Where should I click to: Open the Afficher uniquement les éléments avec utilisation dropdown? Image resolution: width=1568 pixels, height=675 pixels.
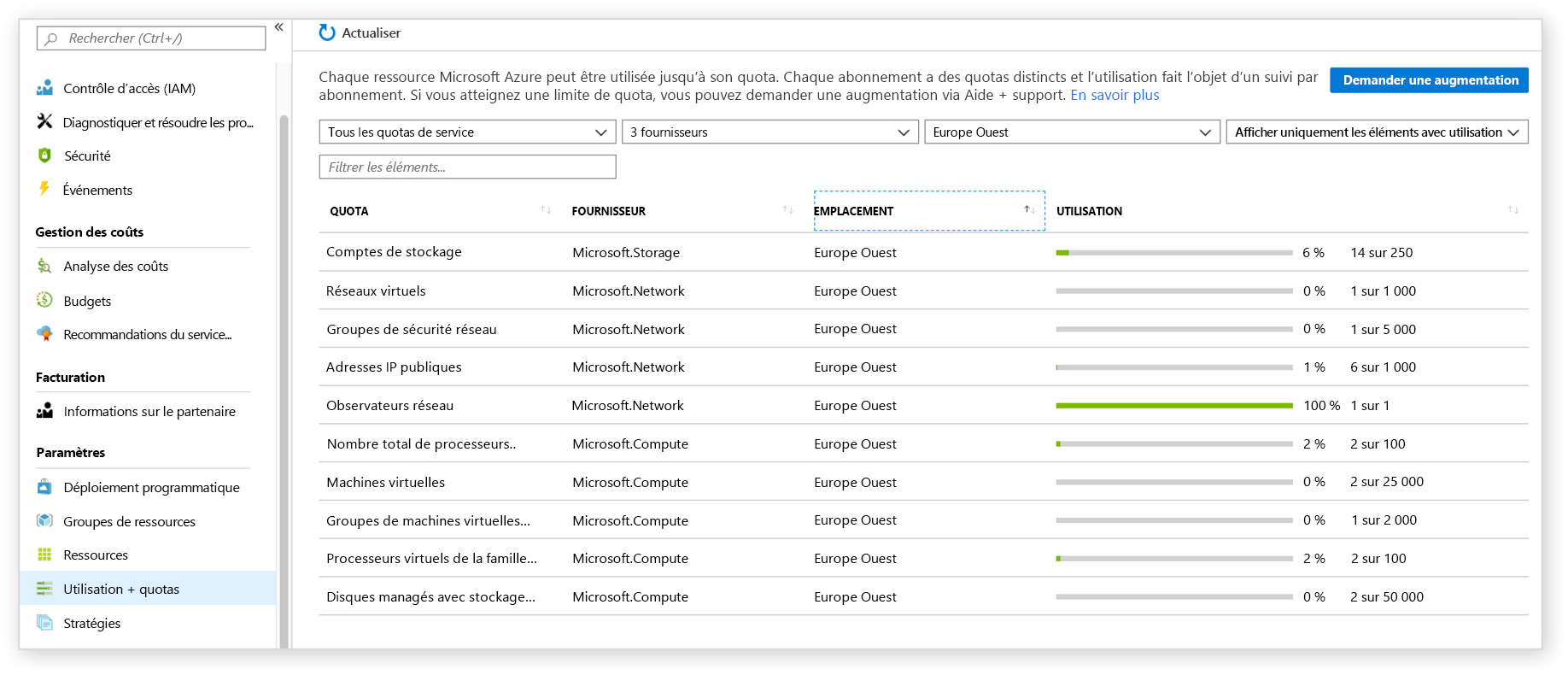tap(1377, 132)
